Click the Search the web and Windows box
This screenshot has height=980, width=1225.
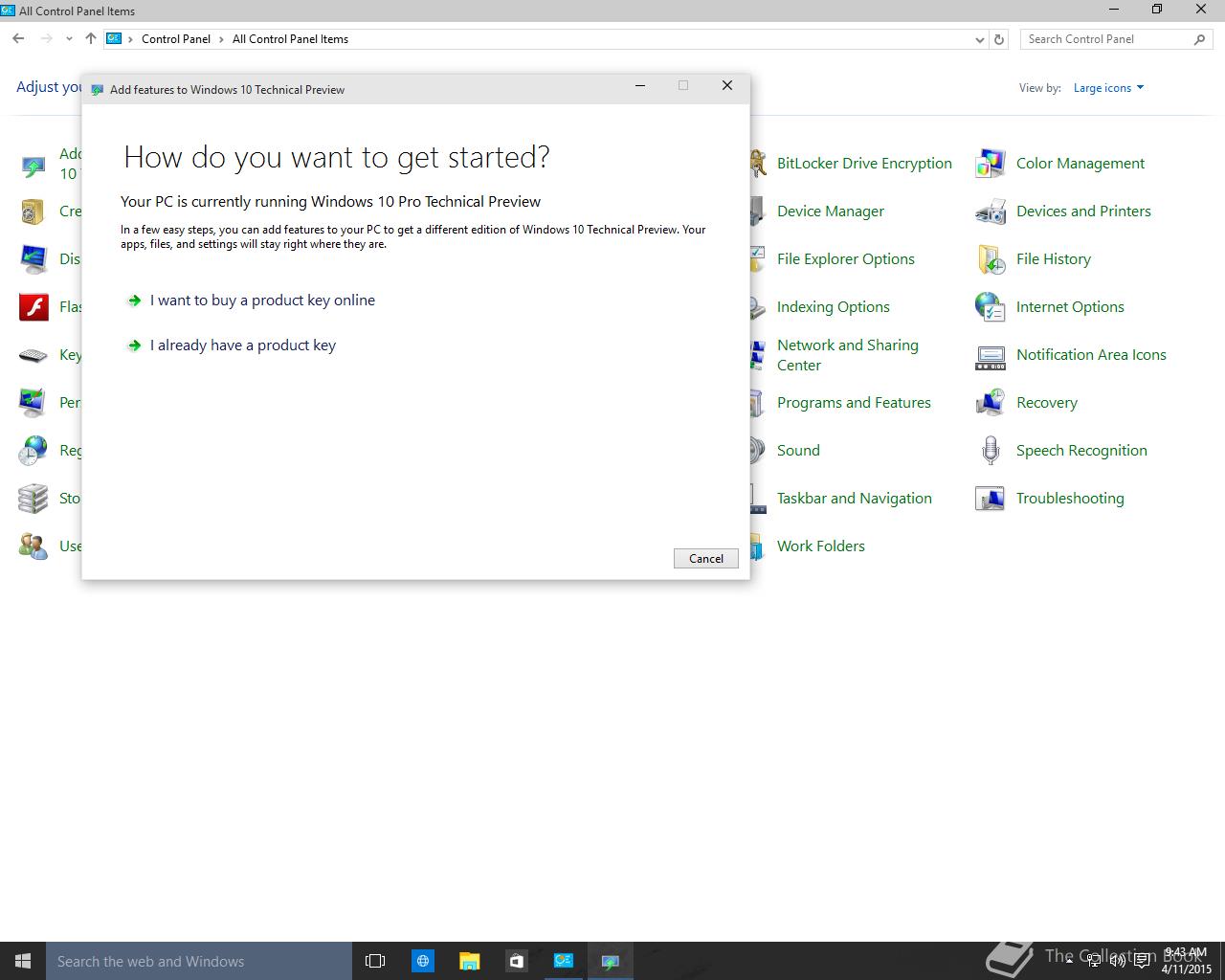click(199, 961)
